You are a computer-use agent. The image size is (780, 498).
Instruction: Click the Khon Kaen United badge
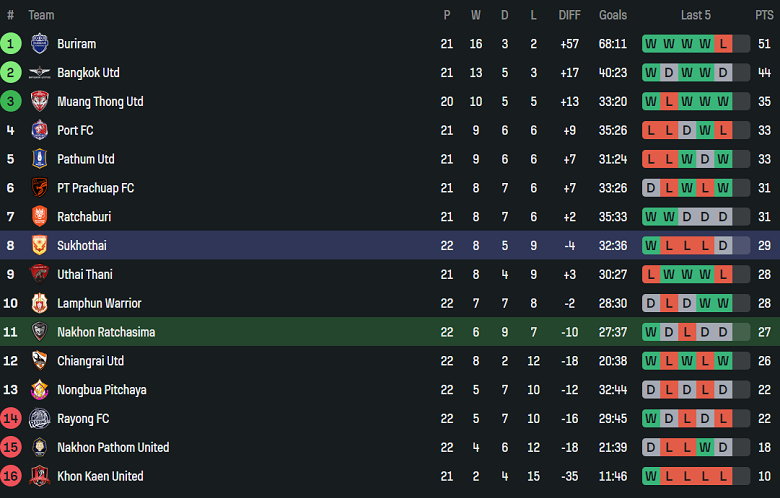[x=39, y=476]
